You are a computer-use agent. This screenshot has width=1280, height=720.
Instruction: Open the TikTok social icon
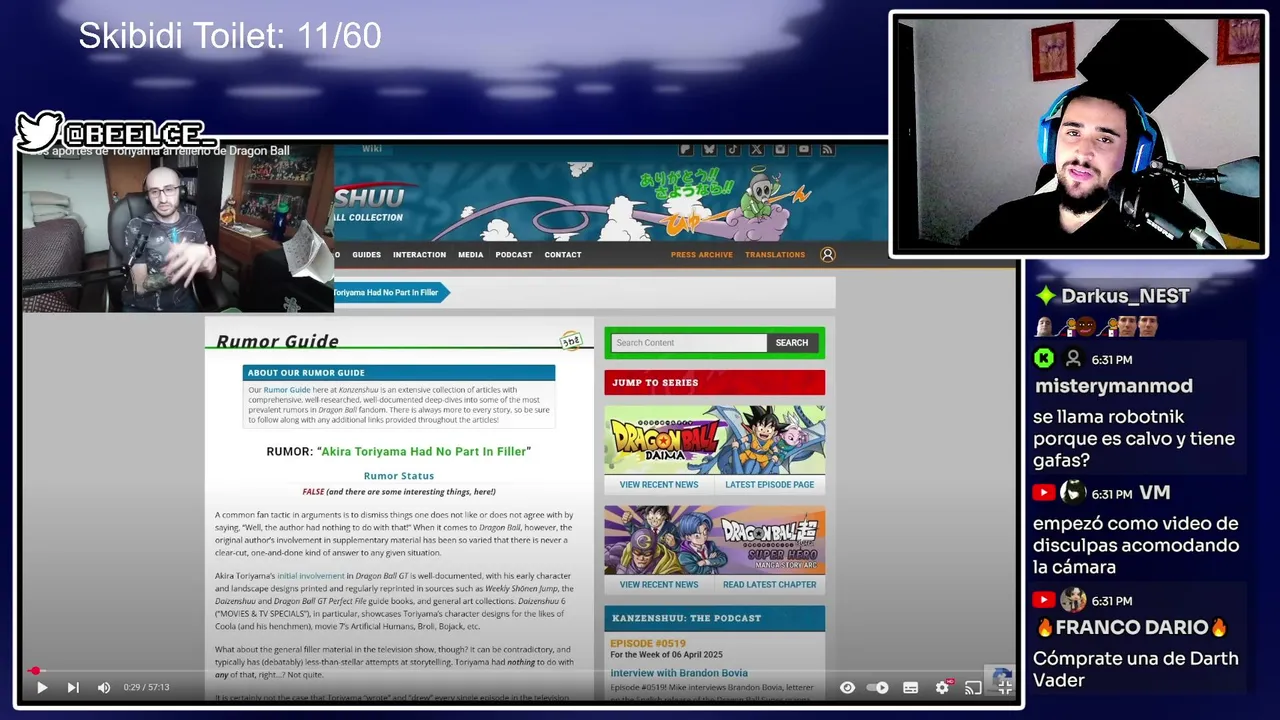click(733, 149)
